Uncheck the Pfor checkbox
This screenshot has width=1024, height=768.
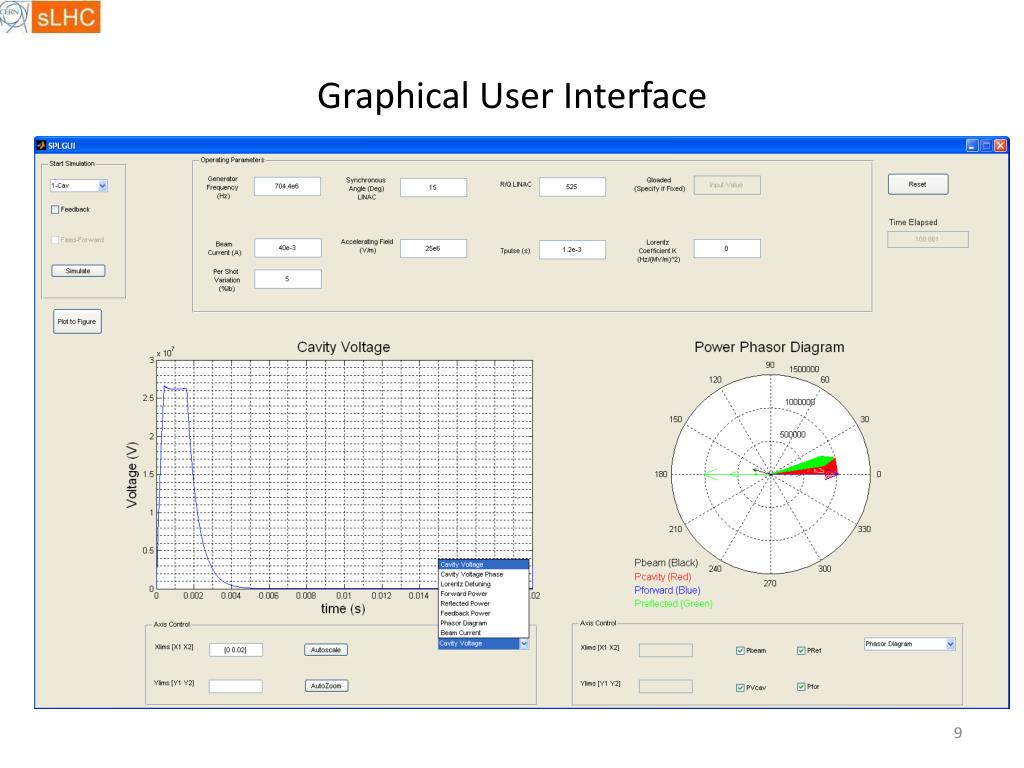801,686
